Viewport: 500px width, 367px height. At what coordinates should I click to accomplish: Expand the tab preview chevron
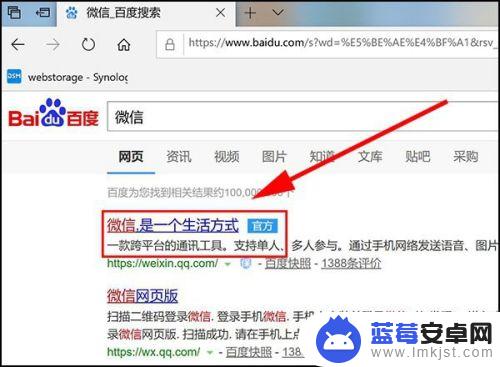(x=278, y=13)
